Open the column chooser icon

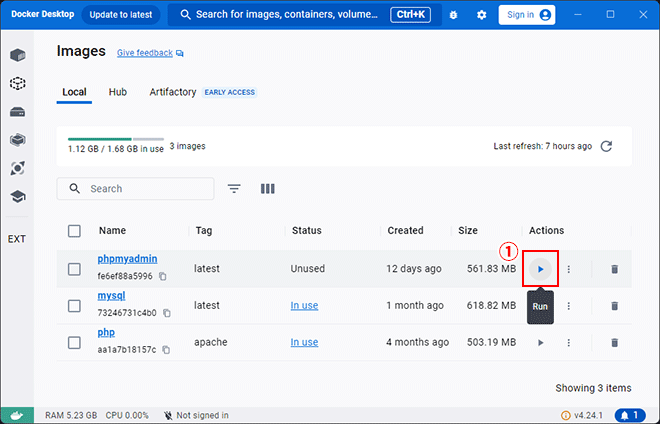(x=267, y=189)
